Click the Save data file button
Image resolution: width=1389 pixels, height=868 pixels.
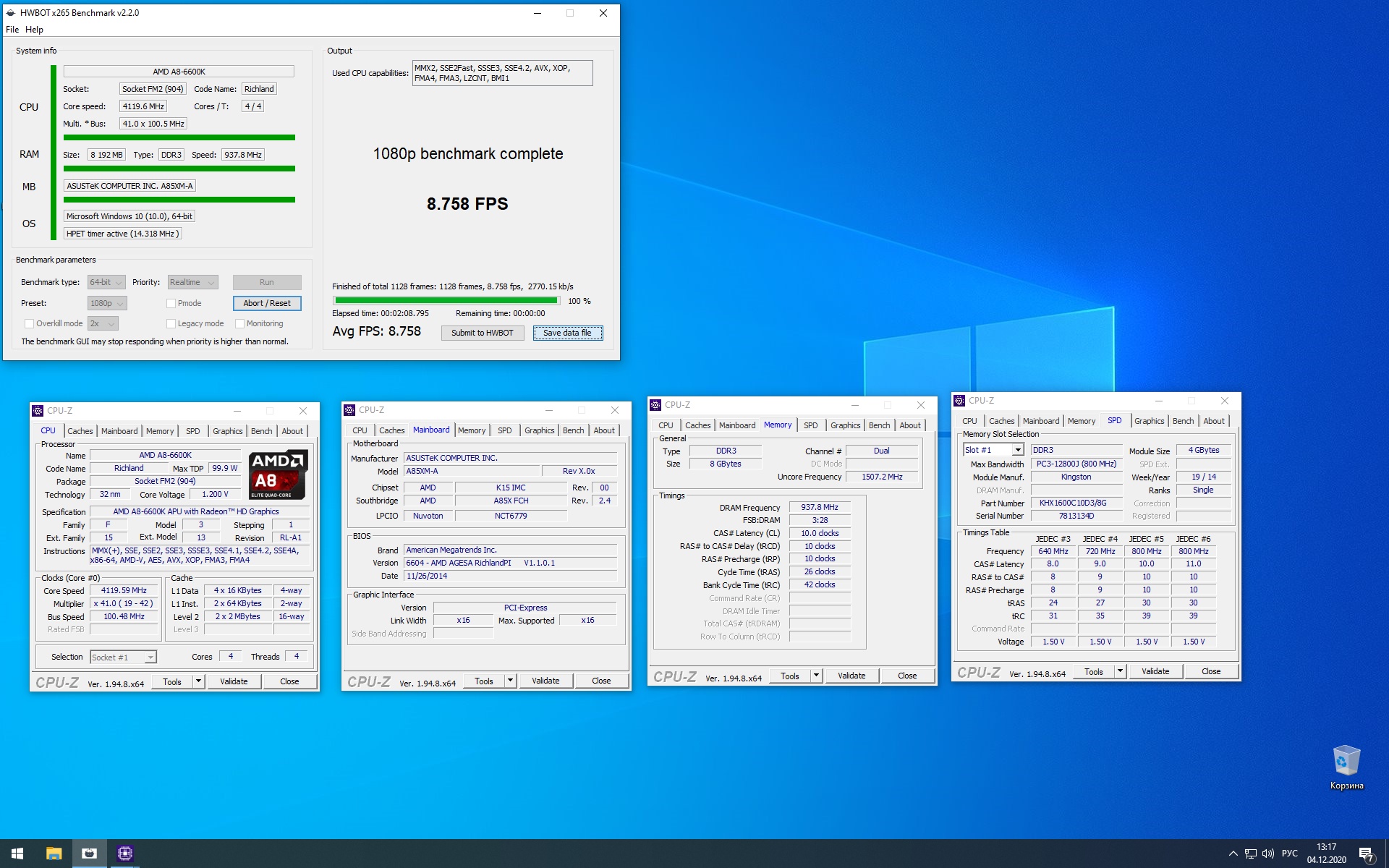[x=568, y=333]
